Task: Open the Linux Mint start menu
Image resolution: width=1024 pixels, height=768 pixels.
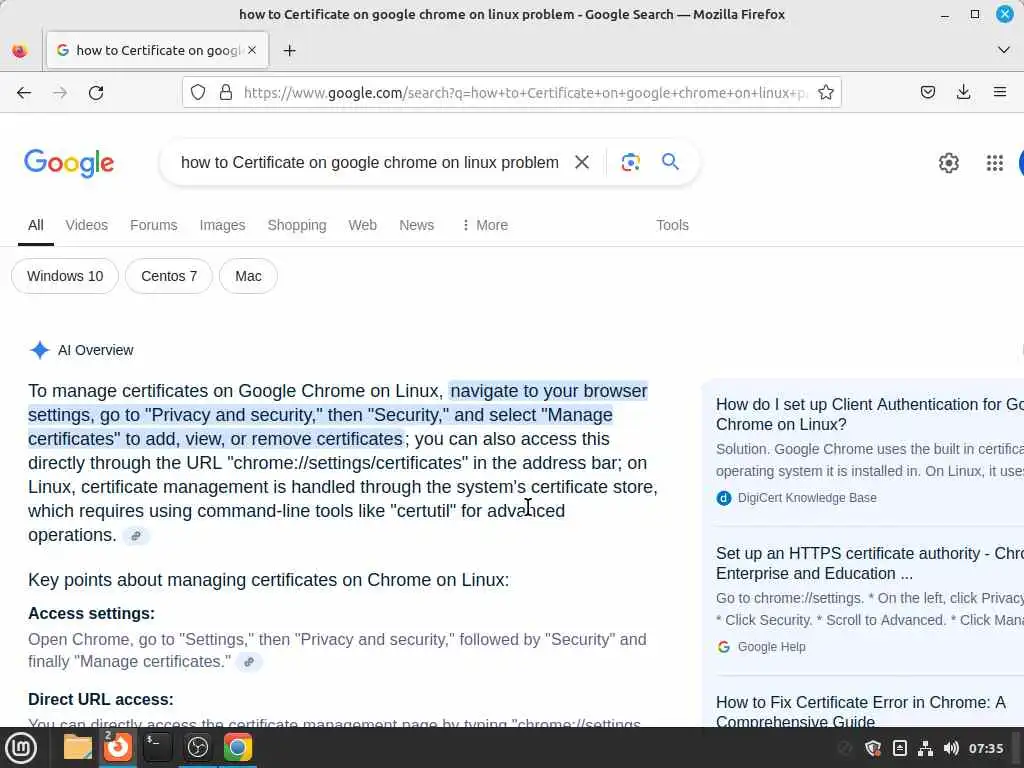Action: point(21,748)
